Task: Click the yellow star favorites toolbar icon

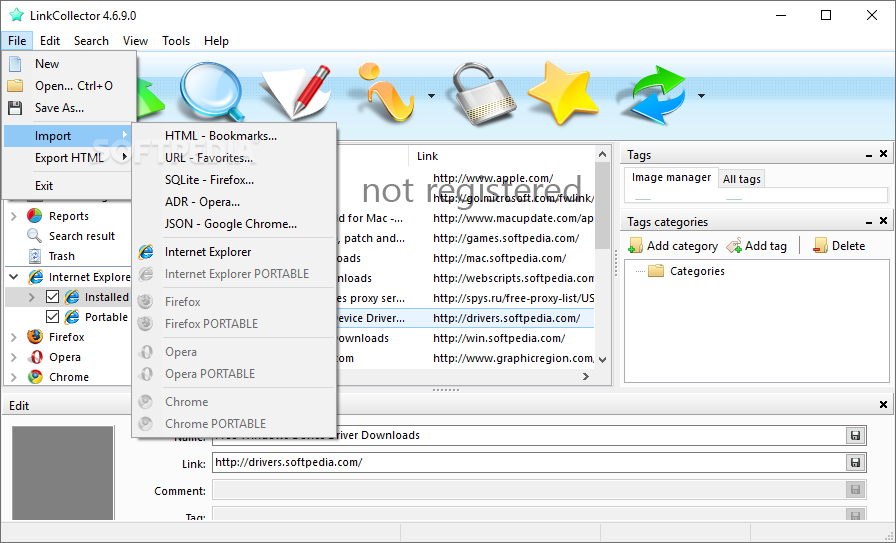Action: coord(563,94)
